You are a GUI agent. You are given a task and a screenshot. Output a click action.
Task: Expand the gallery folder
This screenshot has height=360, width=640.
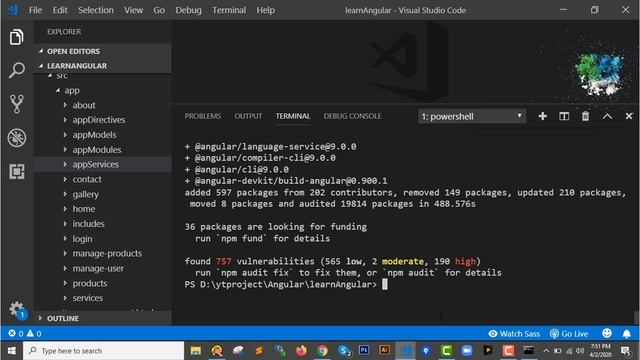pos(102,194)
